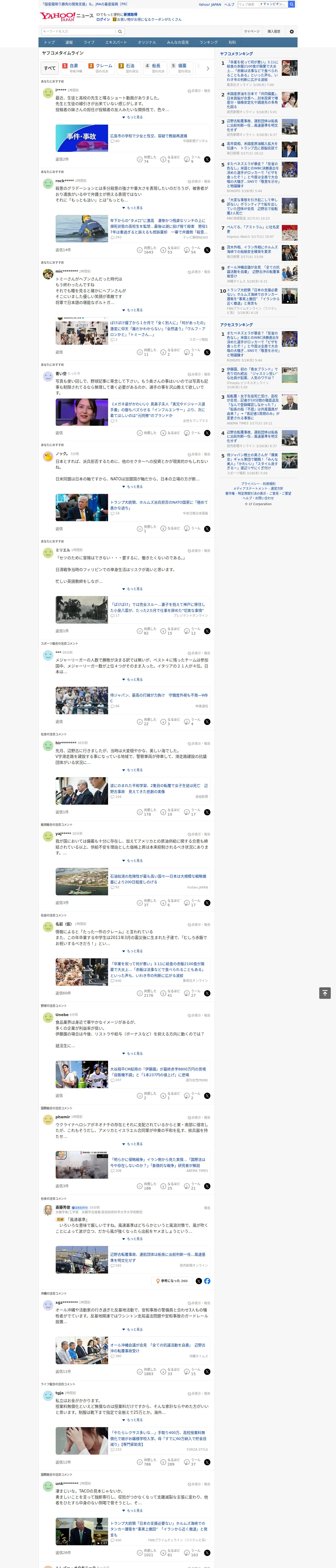The width and height of the screenshot is (336, 1568).
Task: Click the ログイン link
Action: (x=103, y=20)
